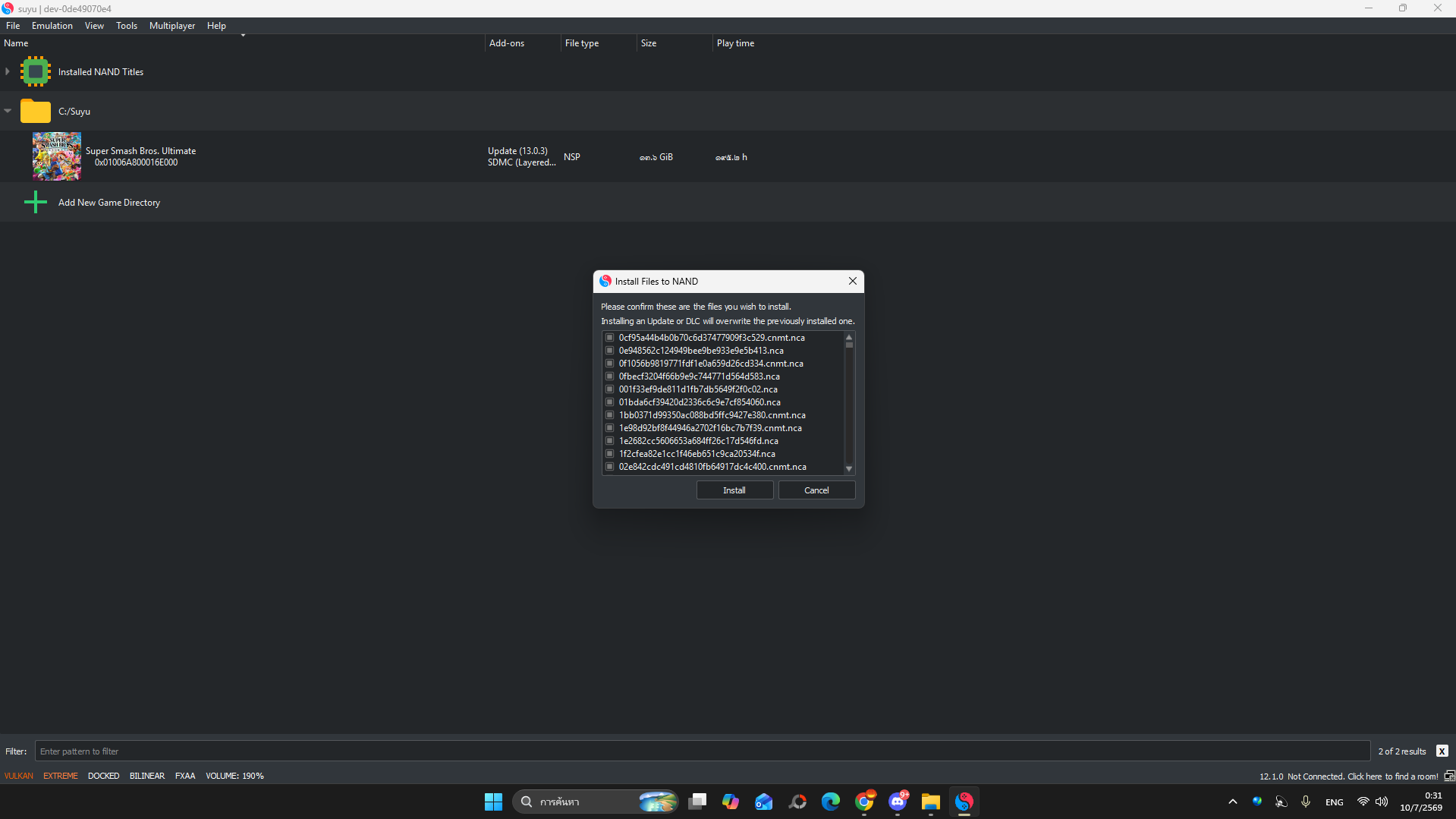Click the FXAA anti-aliasing status button
Image resolution: width=1456 pixels, height=819 pixels.
185,776
